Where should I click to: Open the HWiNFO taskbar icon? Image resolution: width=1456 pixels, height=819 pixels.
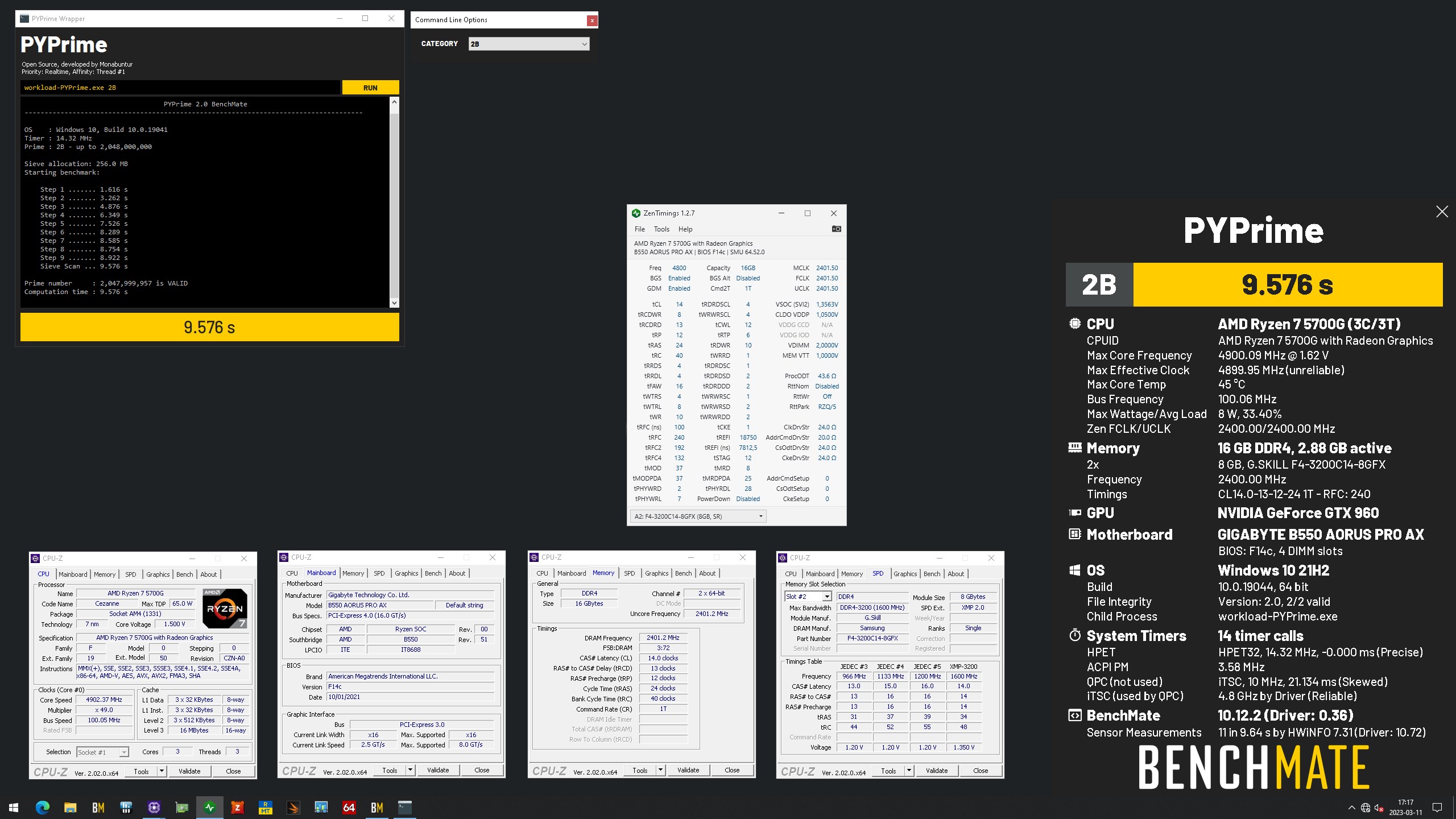click(x=126, y=807)
